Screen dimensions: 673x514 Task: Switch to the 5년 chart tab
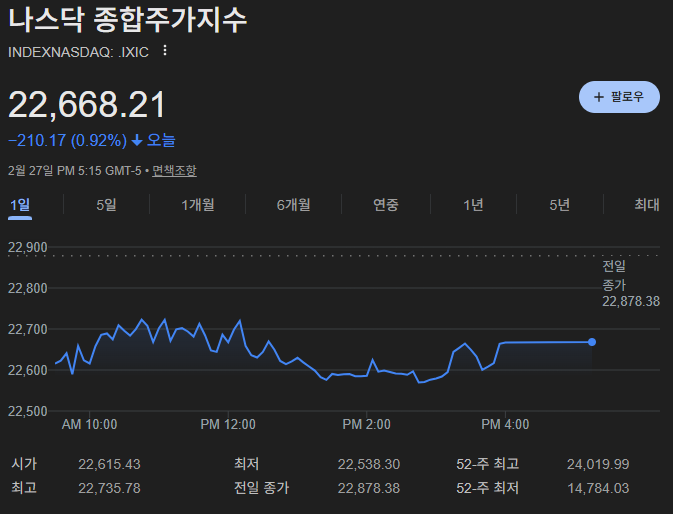click(x=559, y=205)
